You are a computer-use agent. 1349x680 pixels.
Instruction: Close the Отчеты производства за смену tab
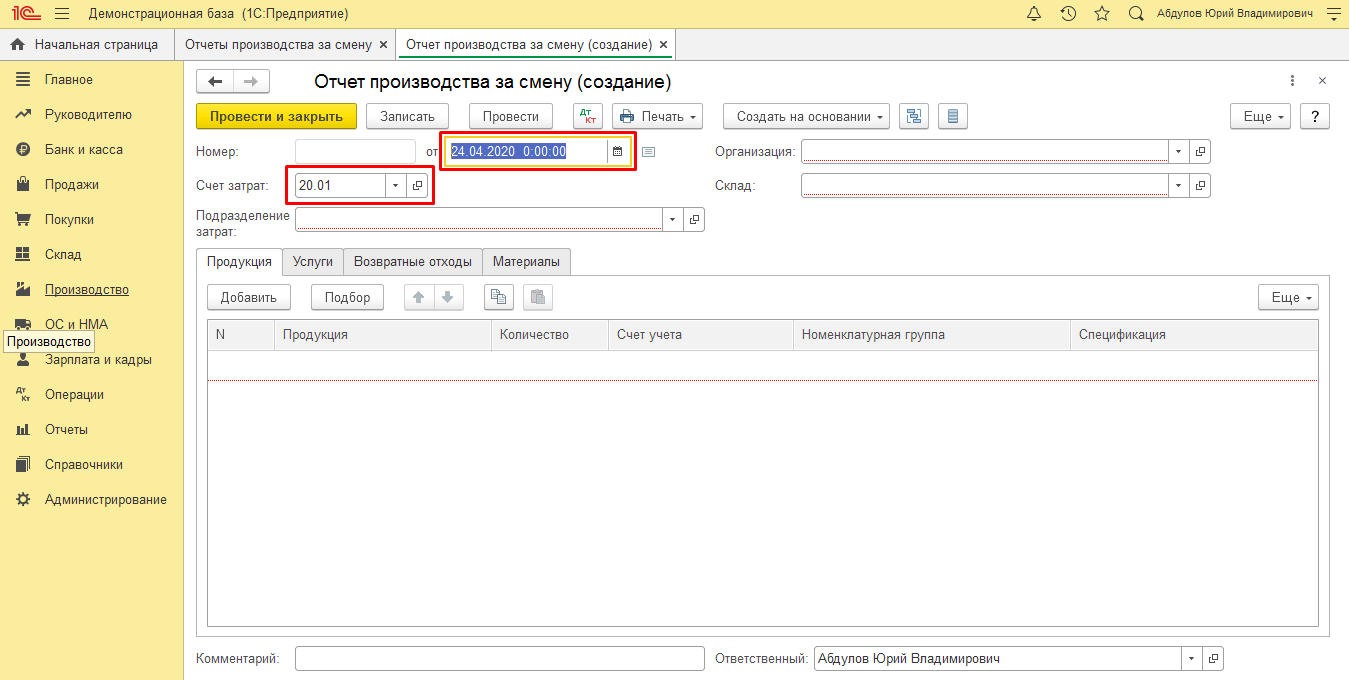[383, 45]
